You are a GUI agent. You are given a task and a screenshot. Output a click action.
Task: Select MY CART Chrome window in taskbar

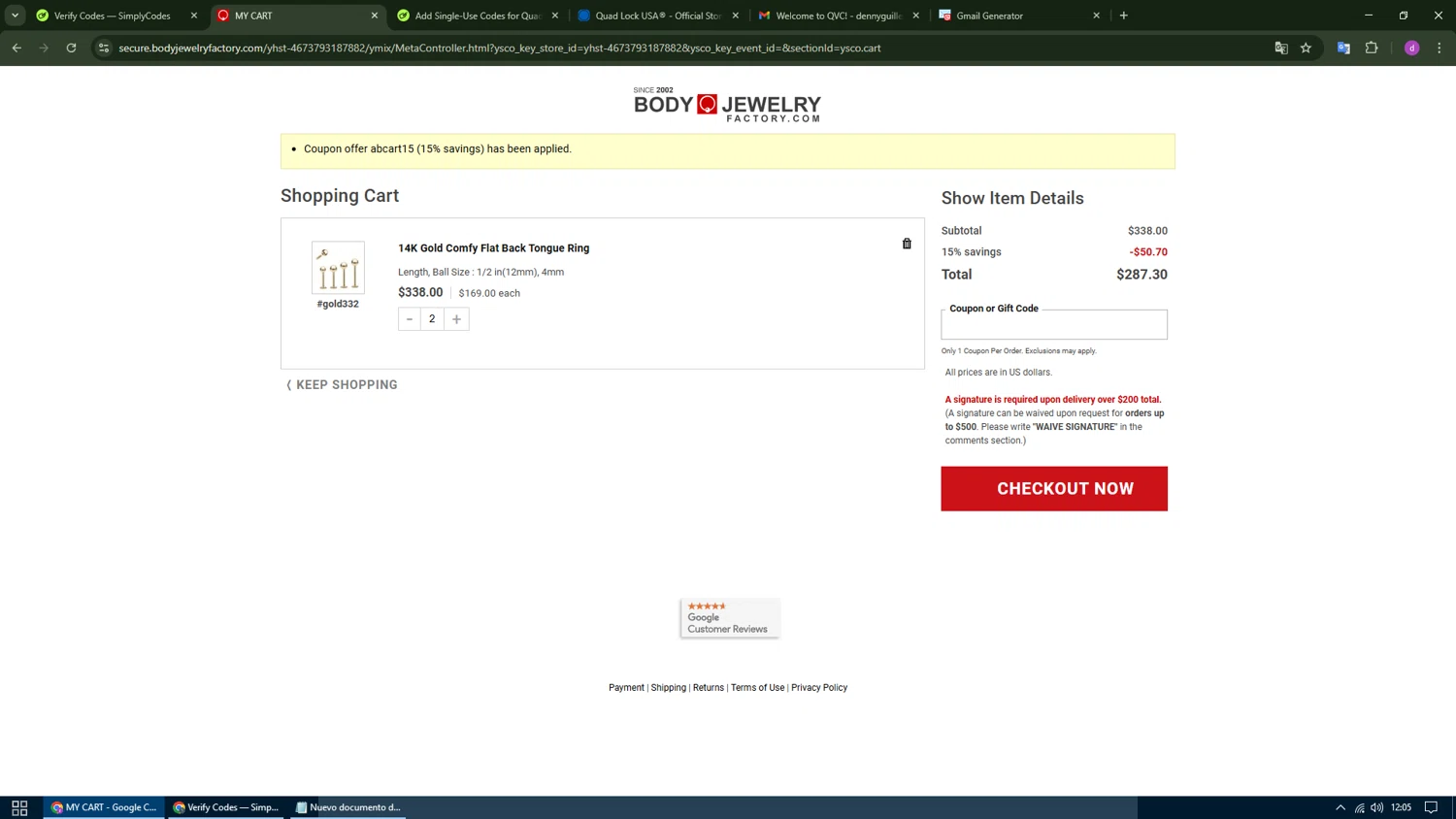pyautogui.click(x=104, y=807)
